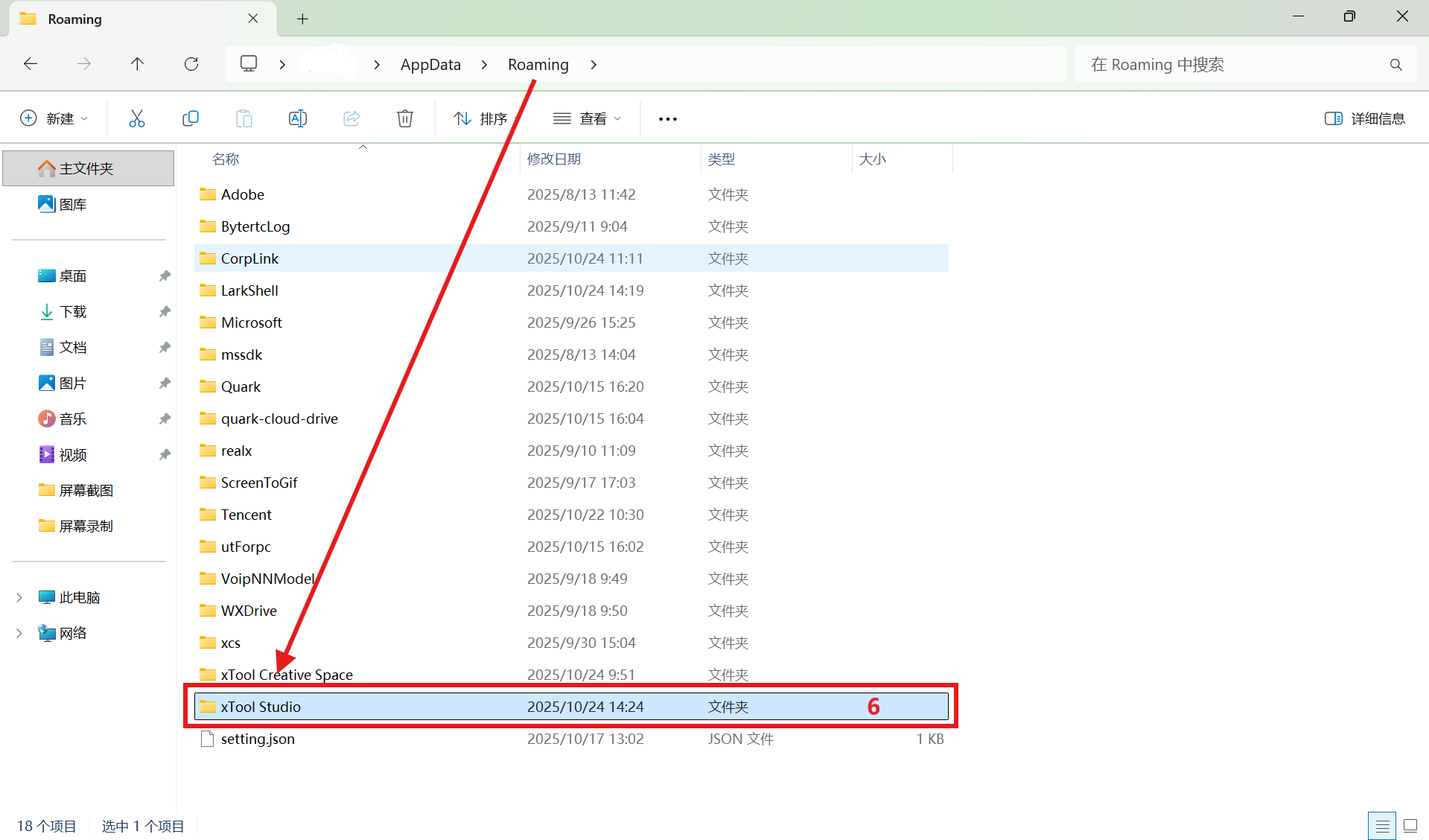This screenshot has height=840, width=1429.
Task: Switch to details list view in status bar
Action: click(x=1382, y=825)
